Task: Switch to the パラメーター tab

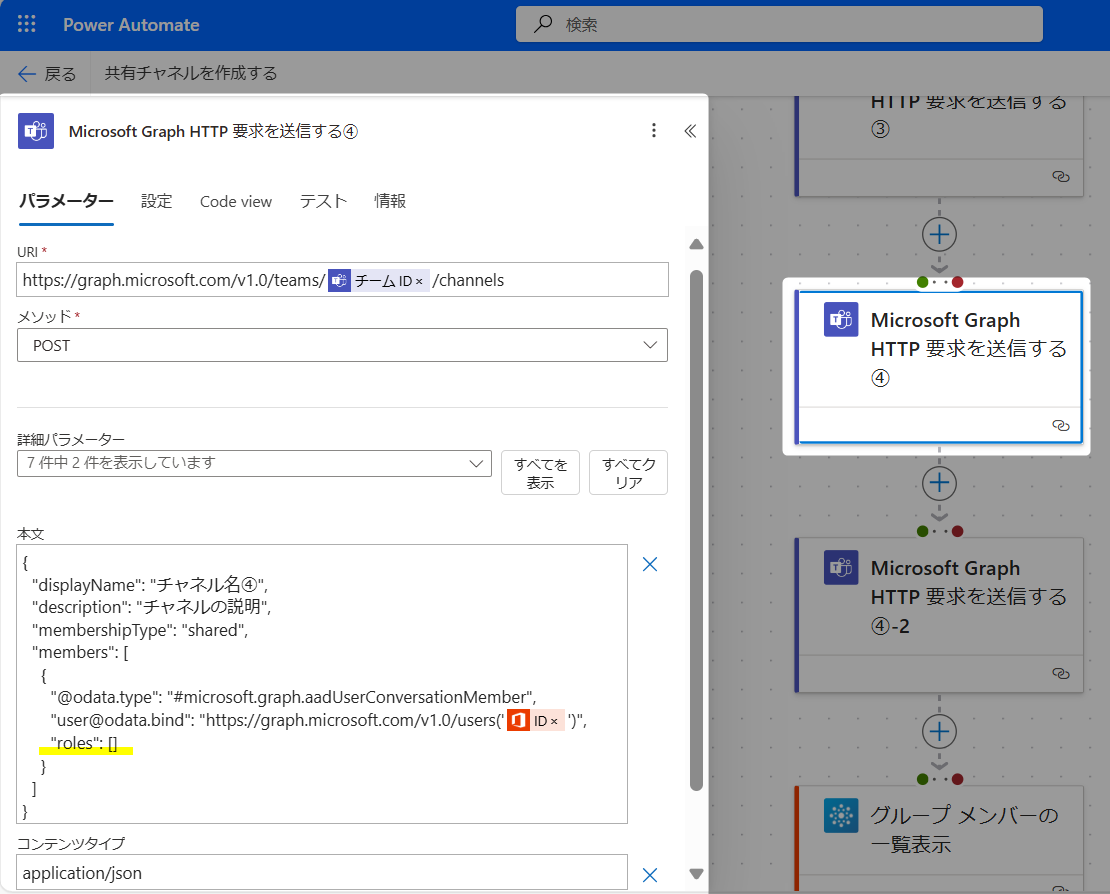Action: click(x=66, y=201)
